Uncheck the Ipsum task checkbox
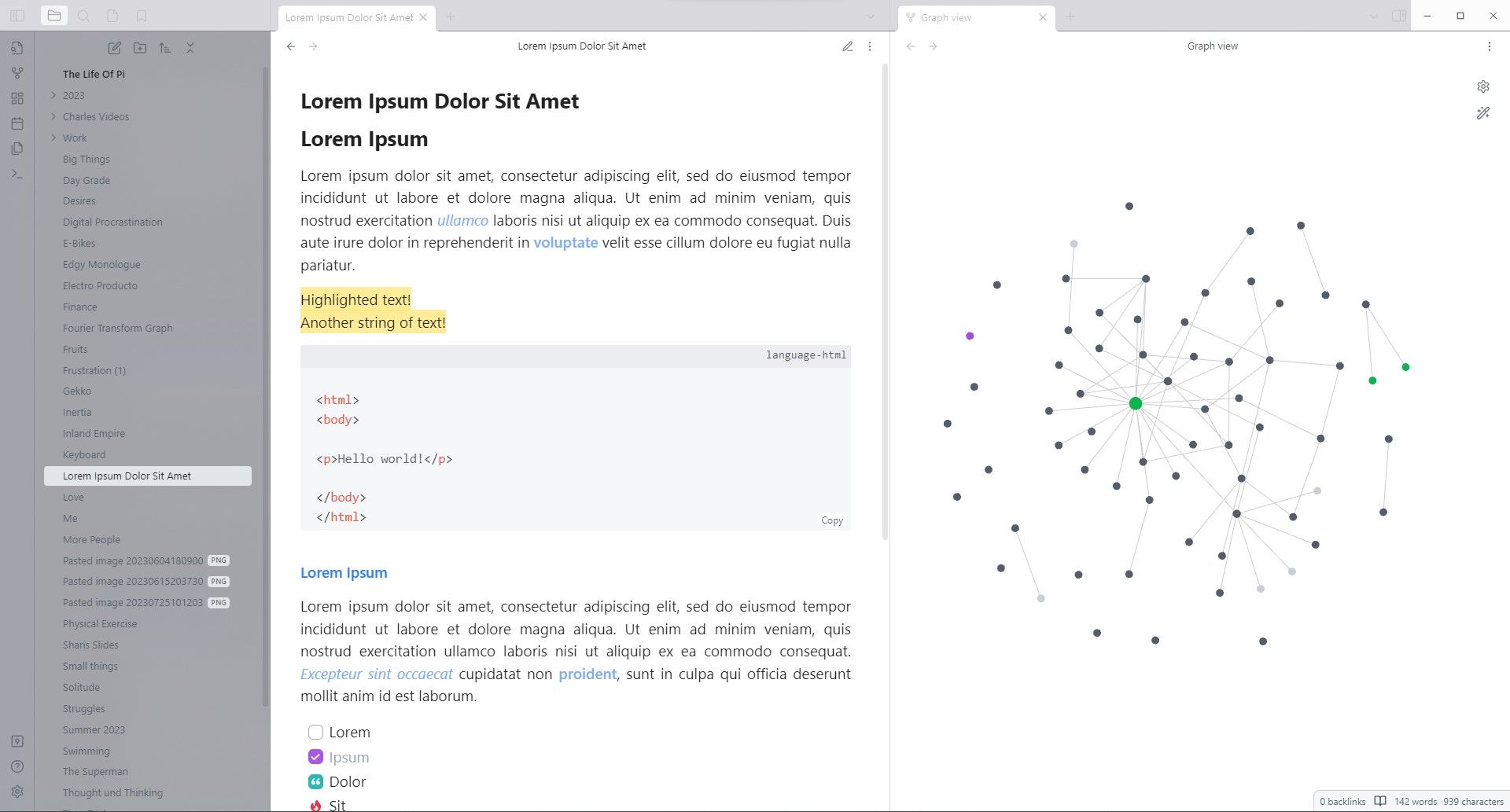Image resolution: width=1510 pixels, height=812 pixels. (315, 757)
